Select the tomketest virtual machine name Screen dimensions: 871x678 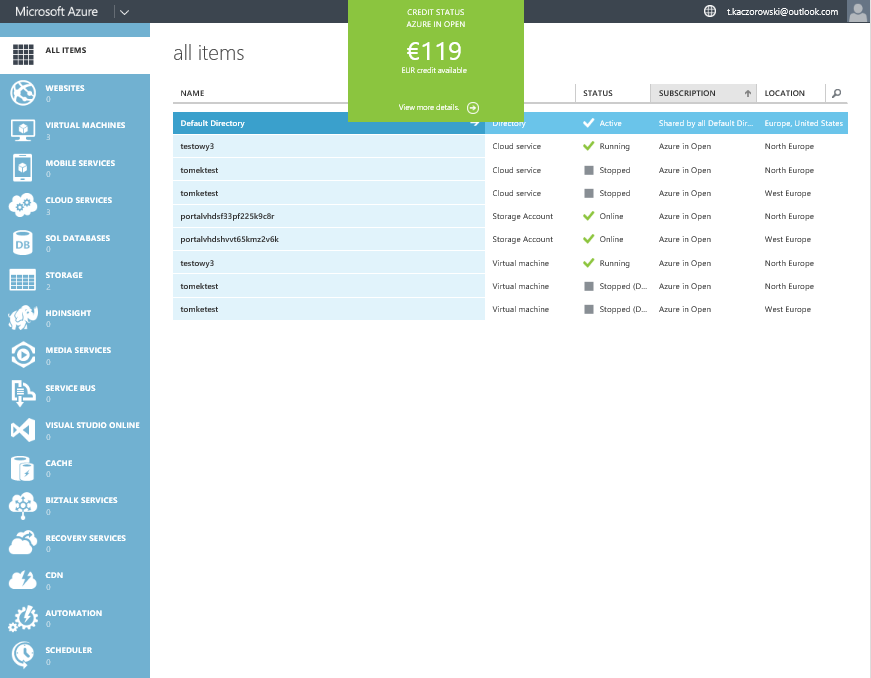[199, 309]
